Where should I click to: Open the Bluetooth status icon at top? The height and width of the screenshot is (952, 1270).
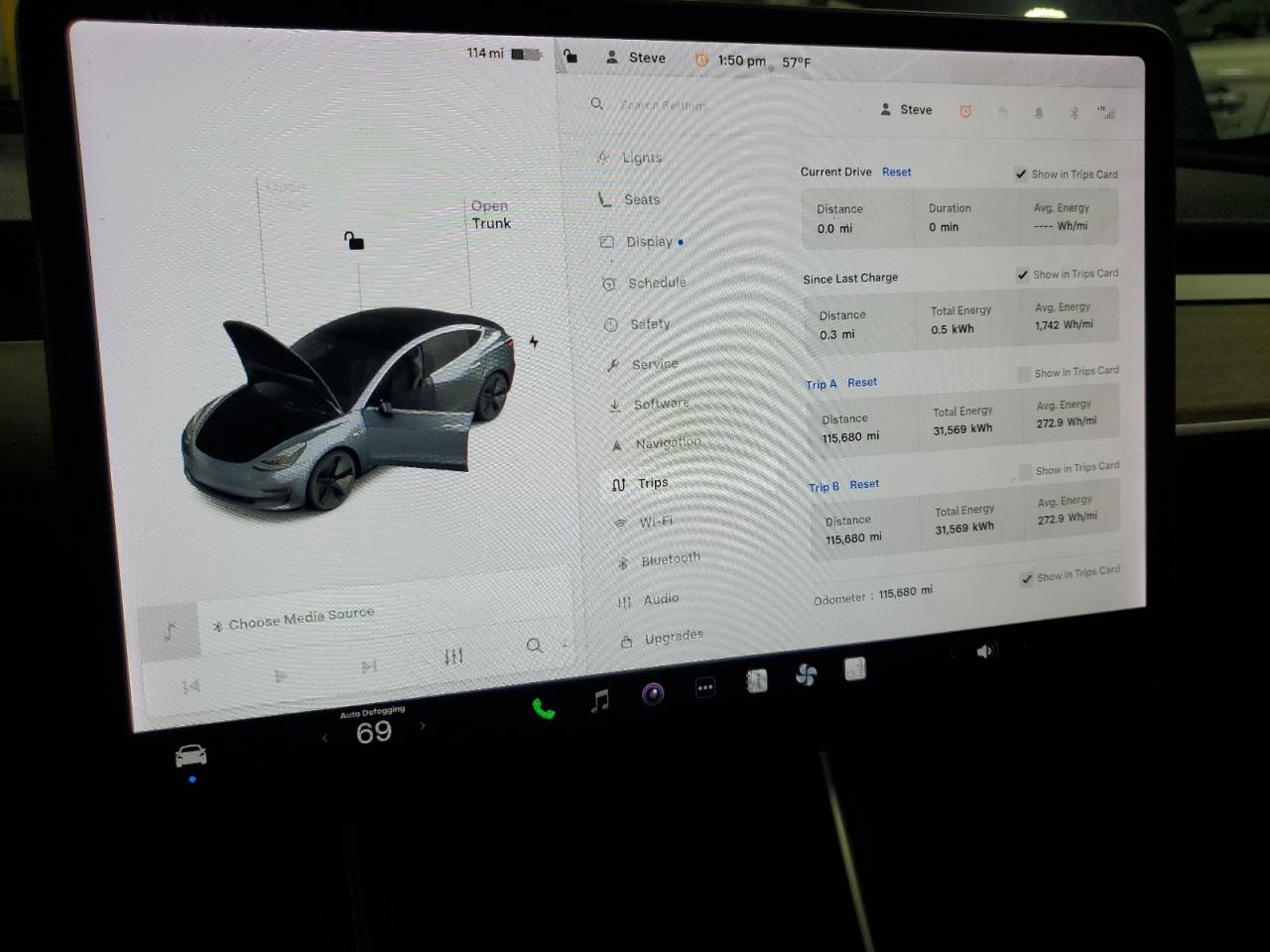click(x=1074, y=112)
